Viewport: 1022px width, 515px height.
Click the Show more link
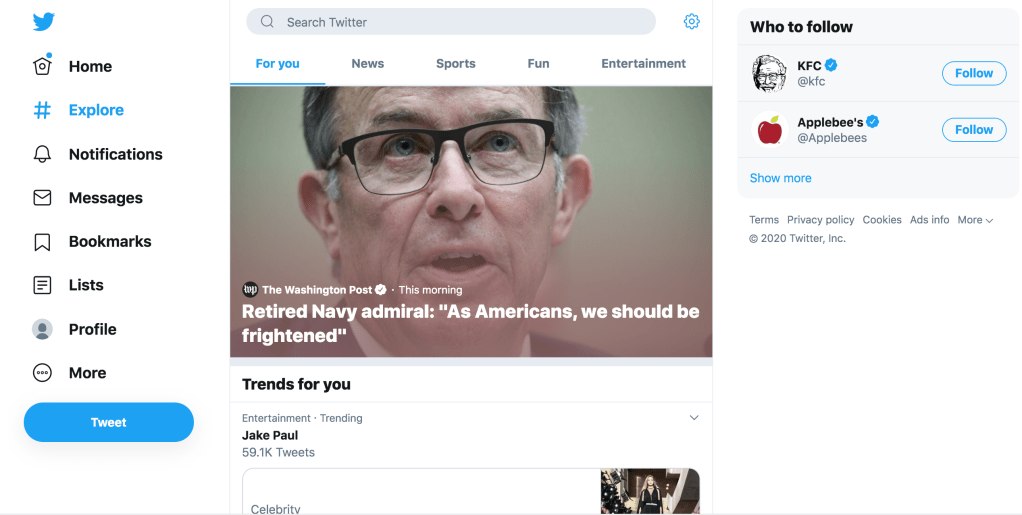[780, 178]
